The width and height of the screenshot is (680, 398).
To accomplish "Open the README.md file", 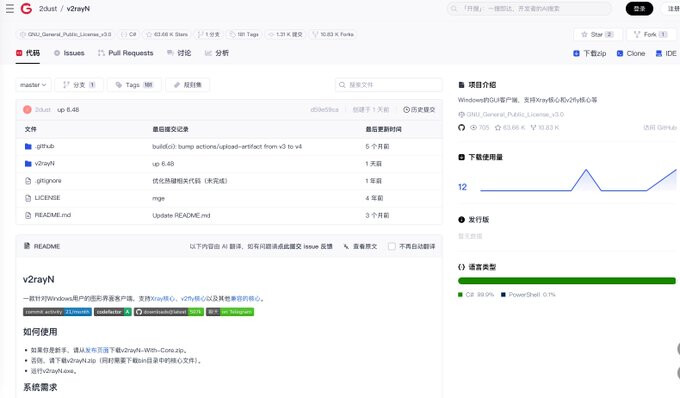I will click(52, 215).
